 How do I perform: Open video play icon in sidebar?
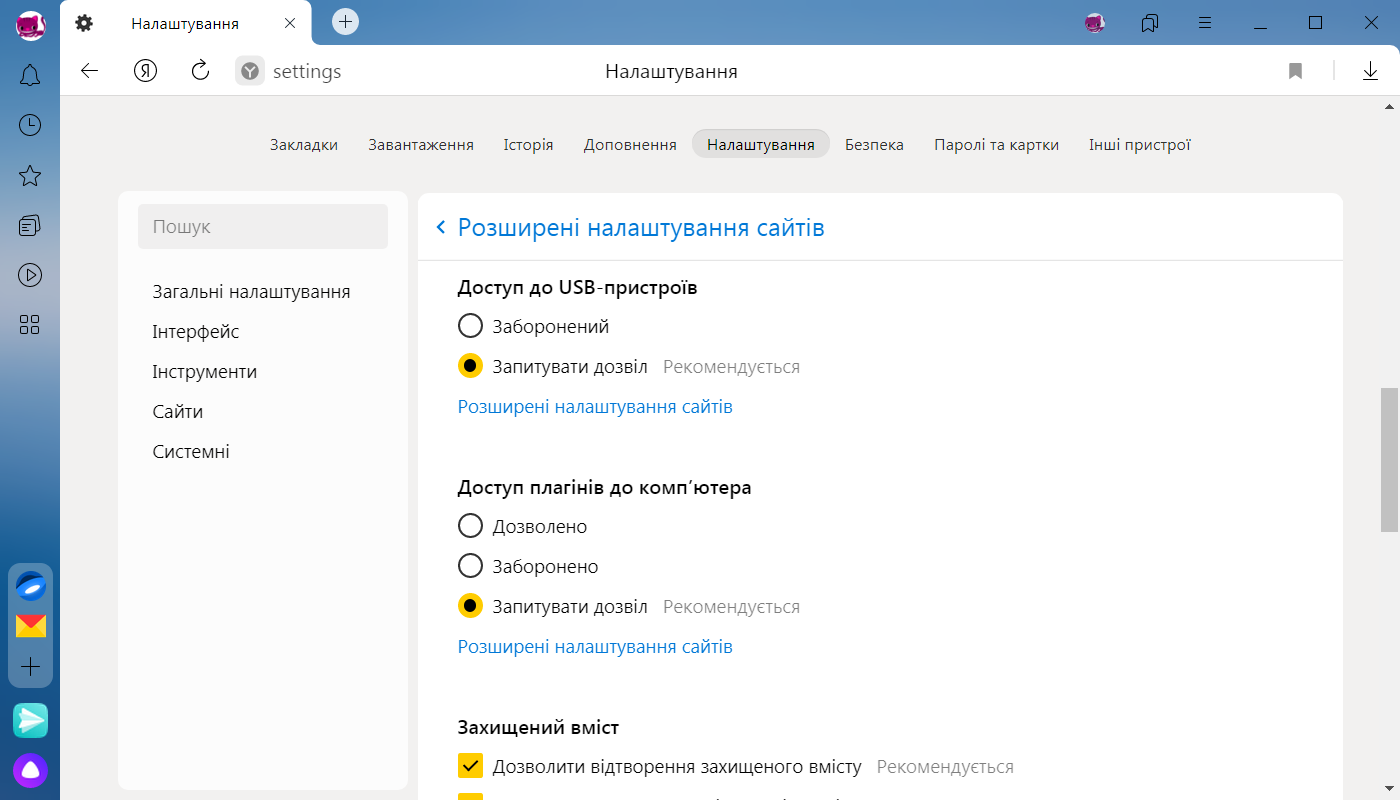pyautogui.click(x=30, y=275)
